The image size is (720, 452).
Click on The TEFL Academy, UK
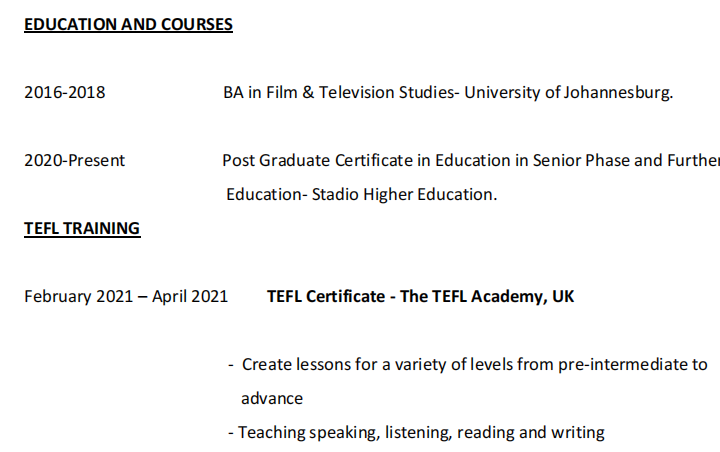pos(487,297)
